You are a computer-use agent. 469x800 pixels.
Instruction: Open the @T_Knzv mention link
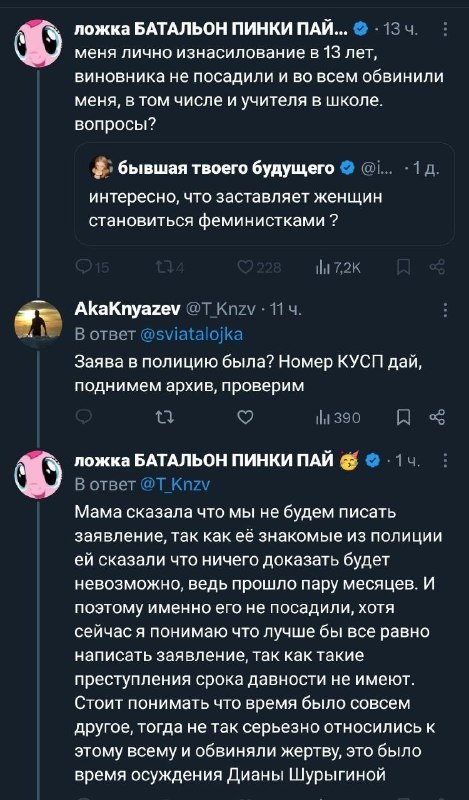point(175,484)
